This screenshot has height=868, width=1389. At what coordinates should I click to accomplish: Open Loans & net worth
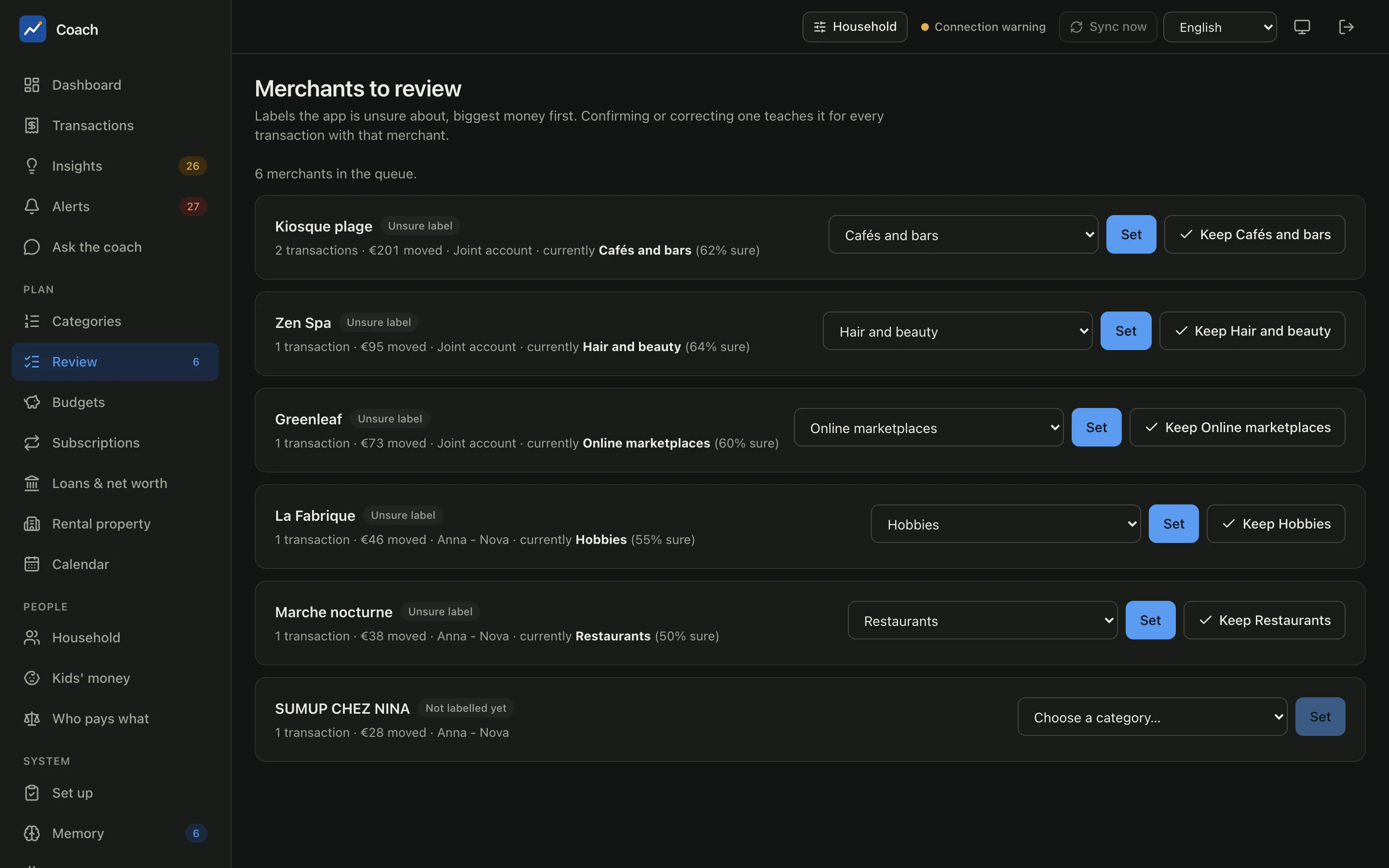coord(115,483)
